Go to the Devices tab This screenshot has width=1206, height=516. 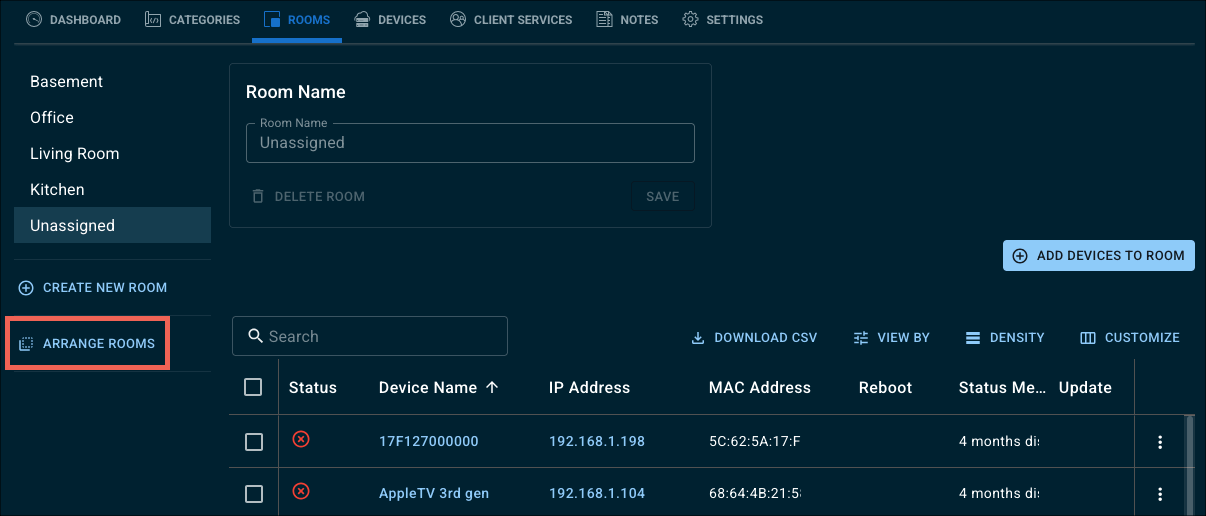click(390, 20)
